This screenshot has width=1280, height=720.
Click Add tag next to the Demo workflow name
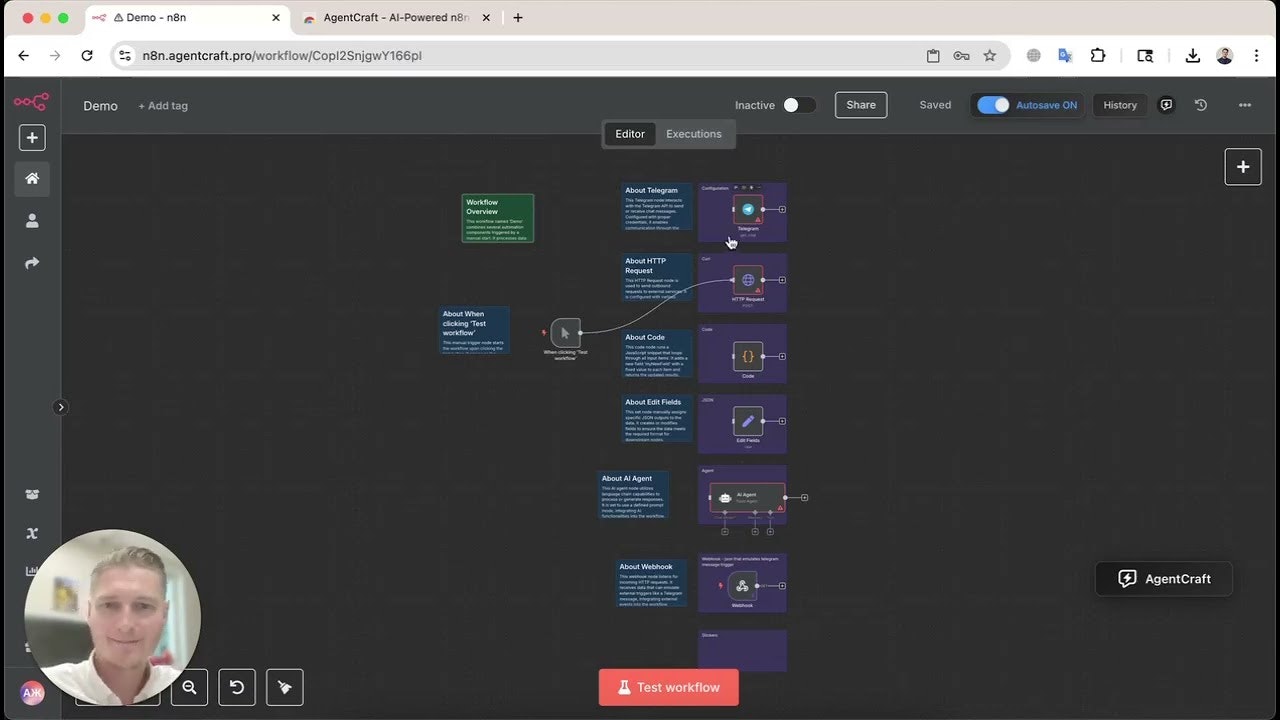163,105
